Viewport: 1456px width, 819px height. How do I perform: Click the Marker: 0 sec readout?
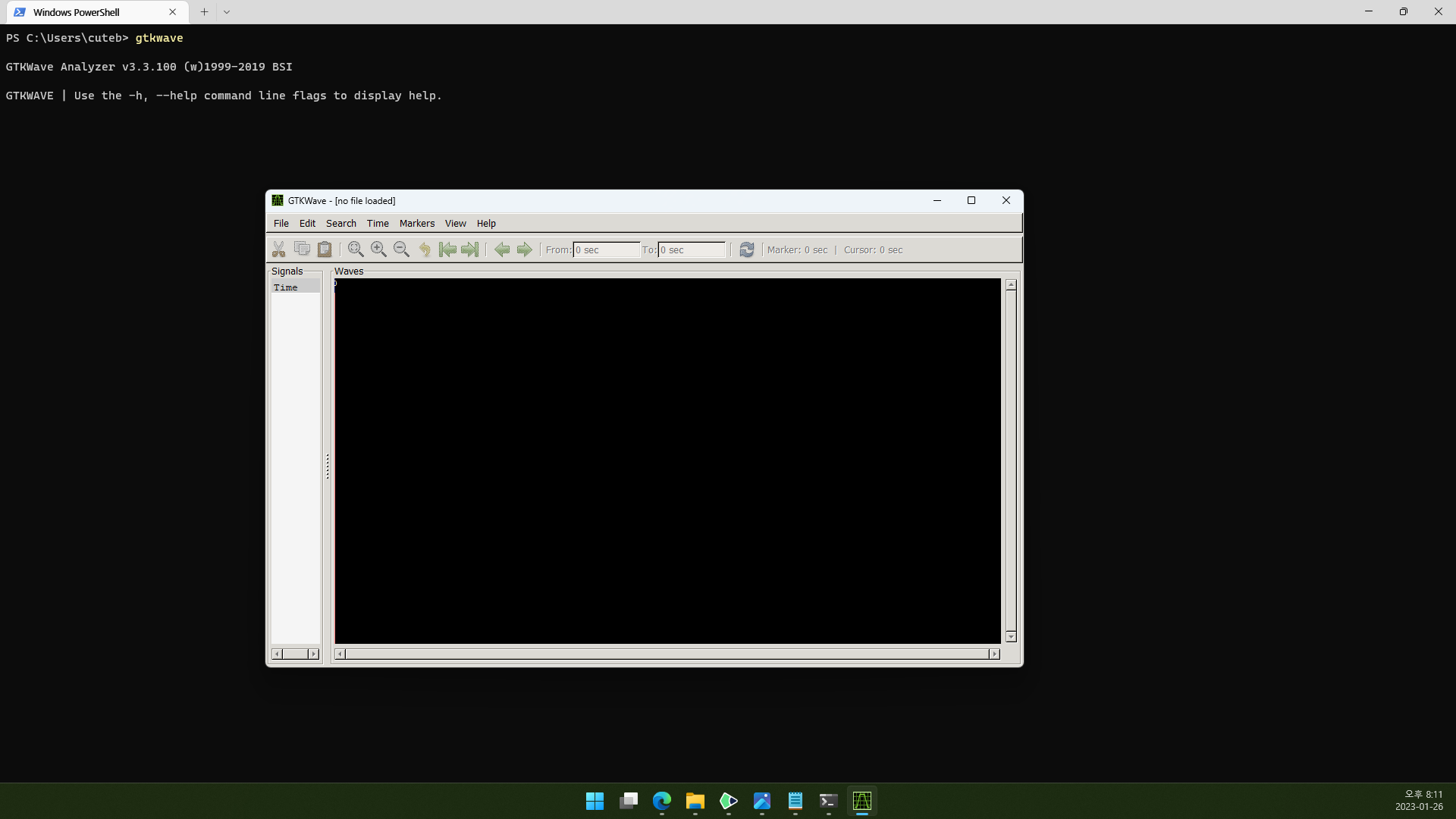[797, 249]
